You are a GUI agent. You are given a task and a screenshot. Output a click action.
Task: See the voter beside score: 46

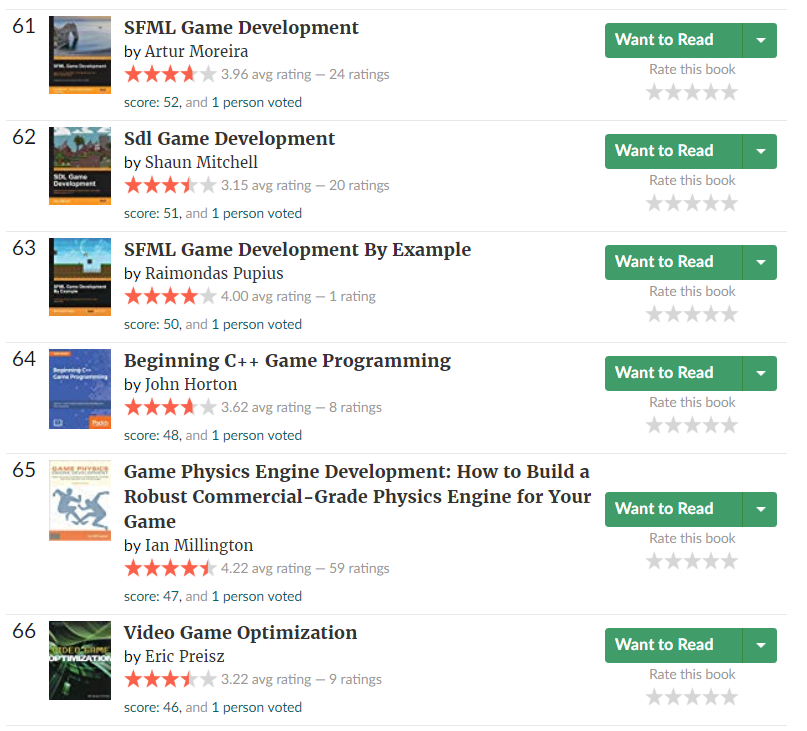coord(257,707)
